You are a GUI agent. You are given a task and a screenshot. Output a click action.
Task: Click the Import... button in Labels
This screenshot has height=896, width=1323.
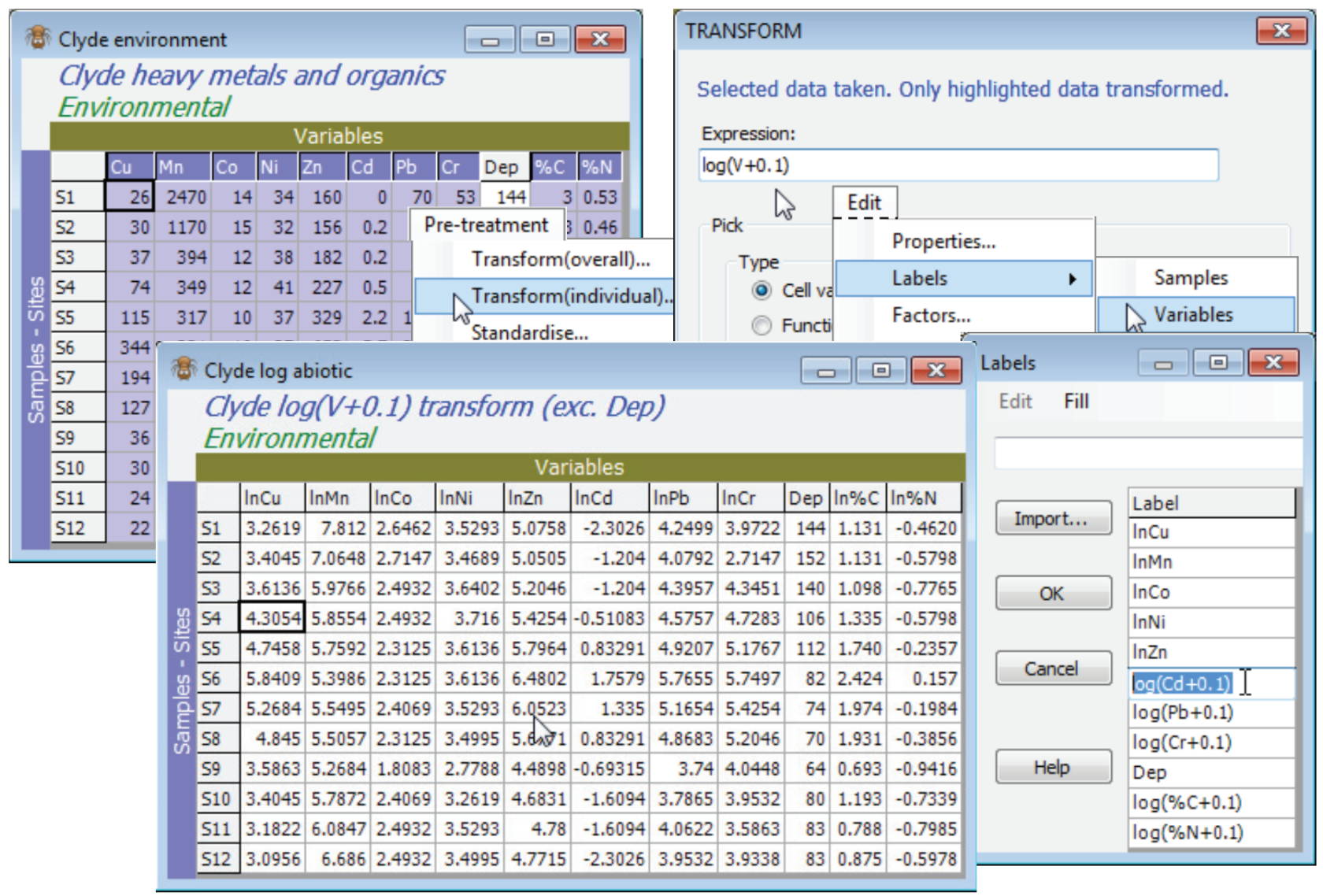click(x=1053, y=518)
